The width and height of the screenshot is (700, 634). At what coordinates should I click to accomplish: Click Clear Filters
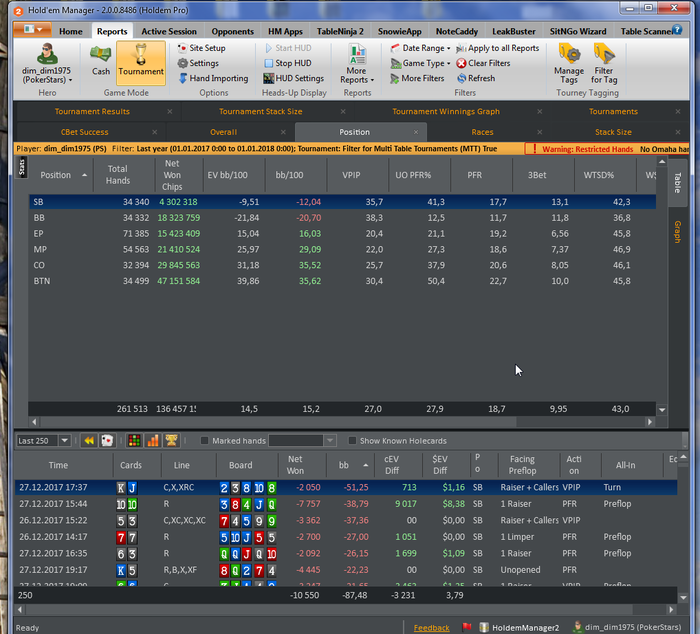(483, 63)
